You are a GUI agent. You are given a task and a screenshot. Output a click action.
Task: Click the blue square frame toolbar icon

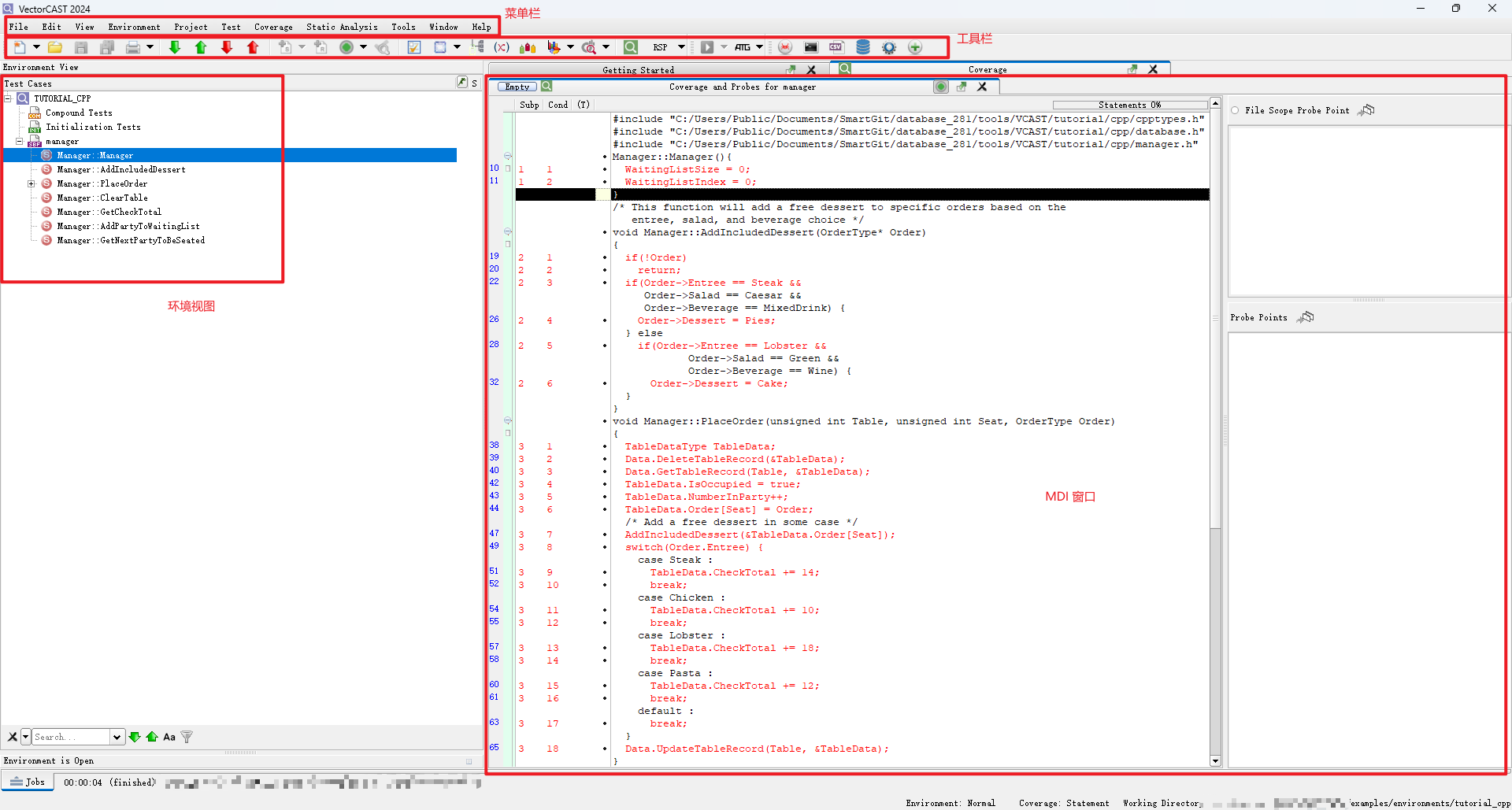tap(440, 47)
